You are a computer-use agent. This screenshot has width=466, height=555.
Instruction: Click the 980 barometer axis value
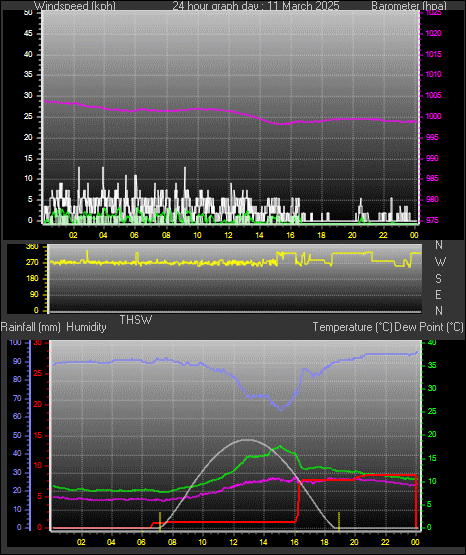[432, 199]
